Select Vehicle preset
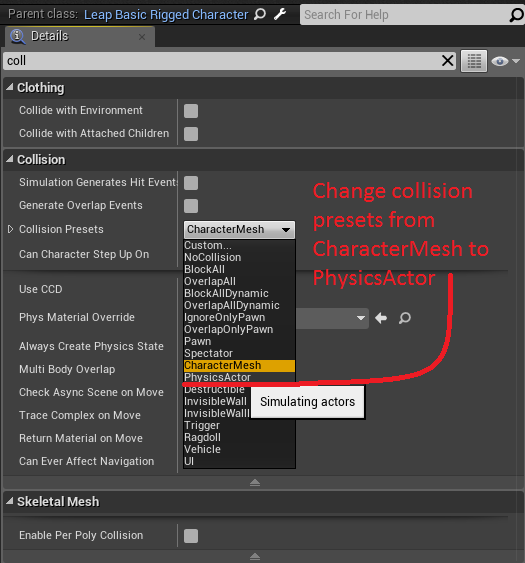Image resolution: width=525 pixels, height=563 pixels. tap(239, 450)
